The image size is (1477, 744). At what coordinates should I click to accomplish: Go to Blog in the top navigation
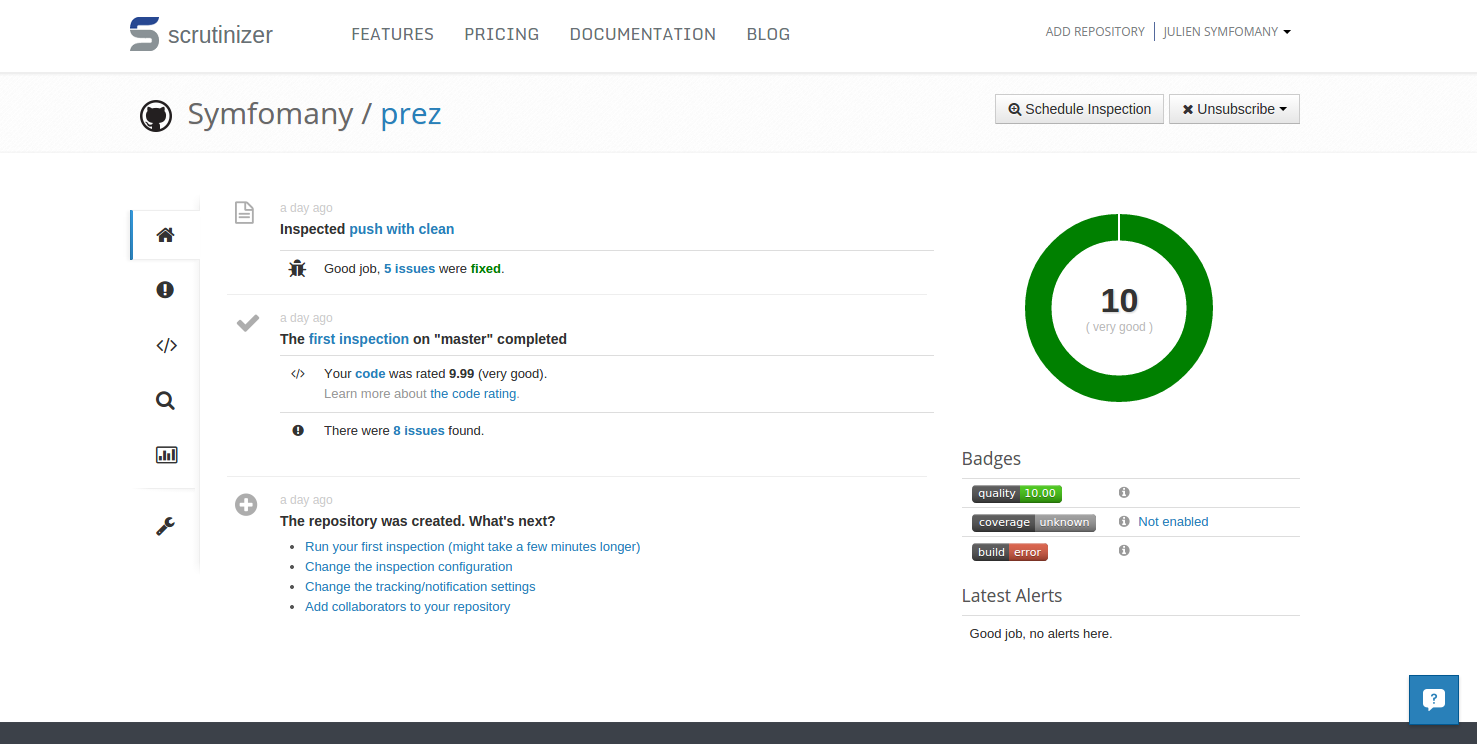(x=768, y=34)
